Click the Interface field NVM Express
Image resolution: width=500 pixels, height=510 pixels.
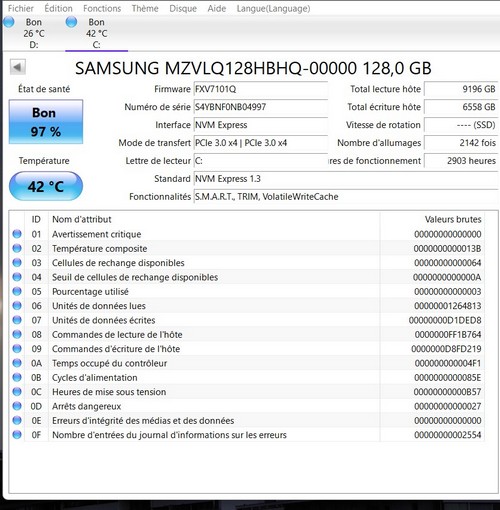[x=261, y=125]
